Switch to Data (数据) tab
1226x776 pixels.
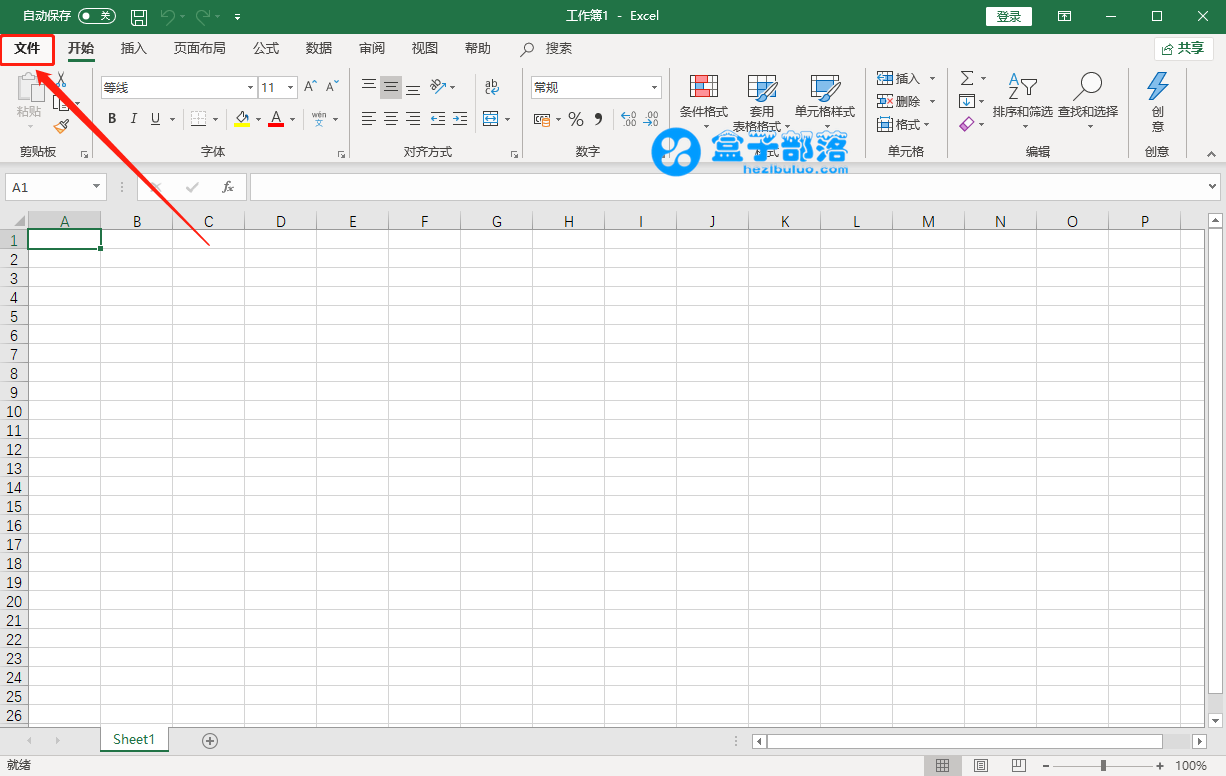pyautogui.click(x=319, y=48)
